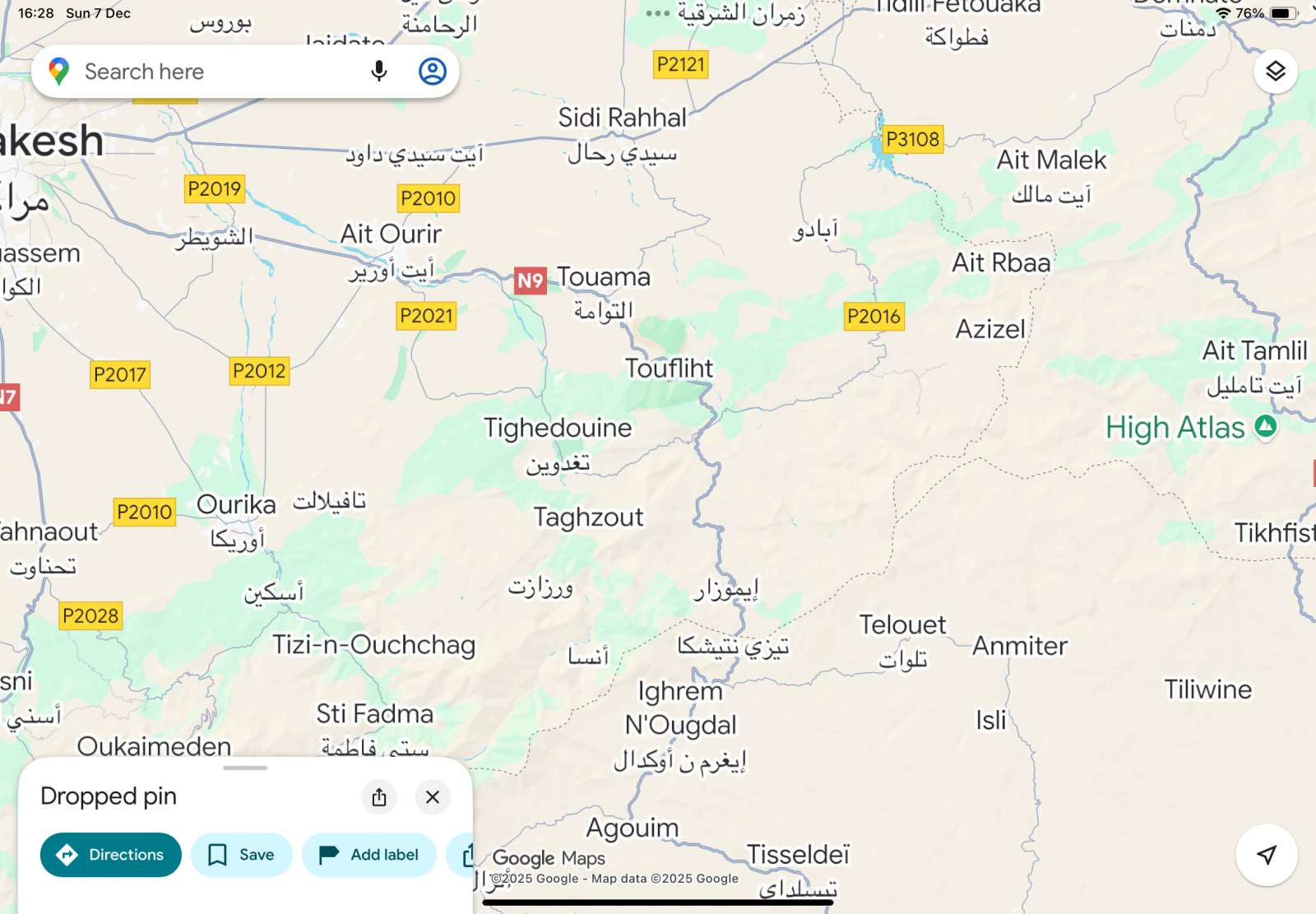This screenshot has width=1316, height=914.
Task: Select the Ait Ourir place label
Action: pos(392,234)
